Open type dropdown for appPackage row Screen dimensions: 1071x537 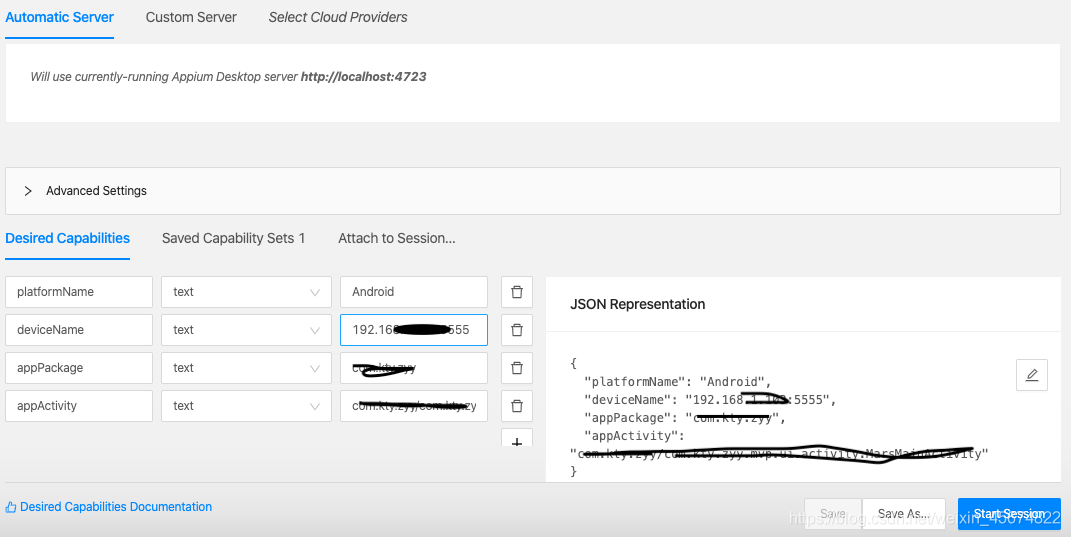[x=246, y=368]
